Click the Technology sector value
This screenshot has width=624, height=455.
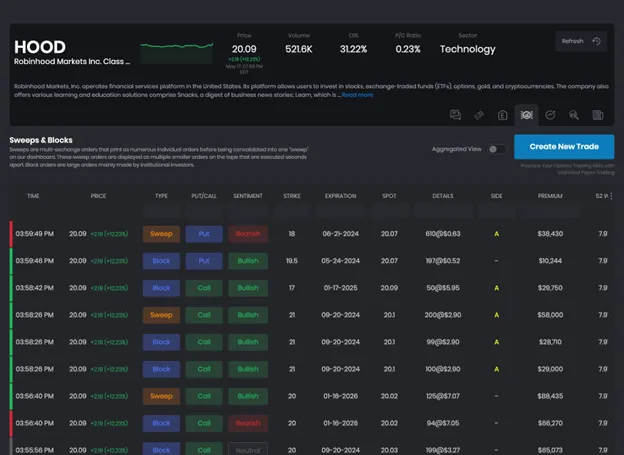point(468,49)
